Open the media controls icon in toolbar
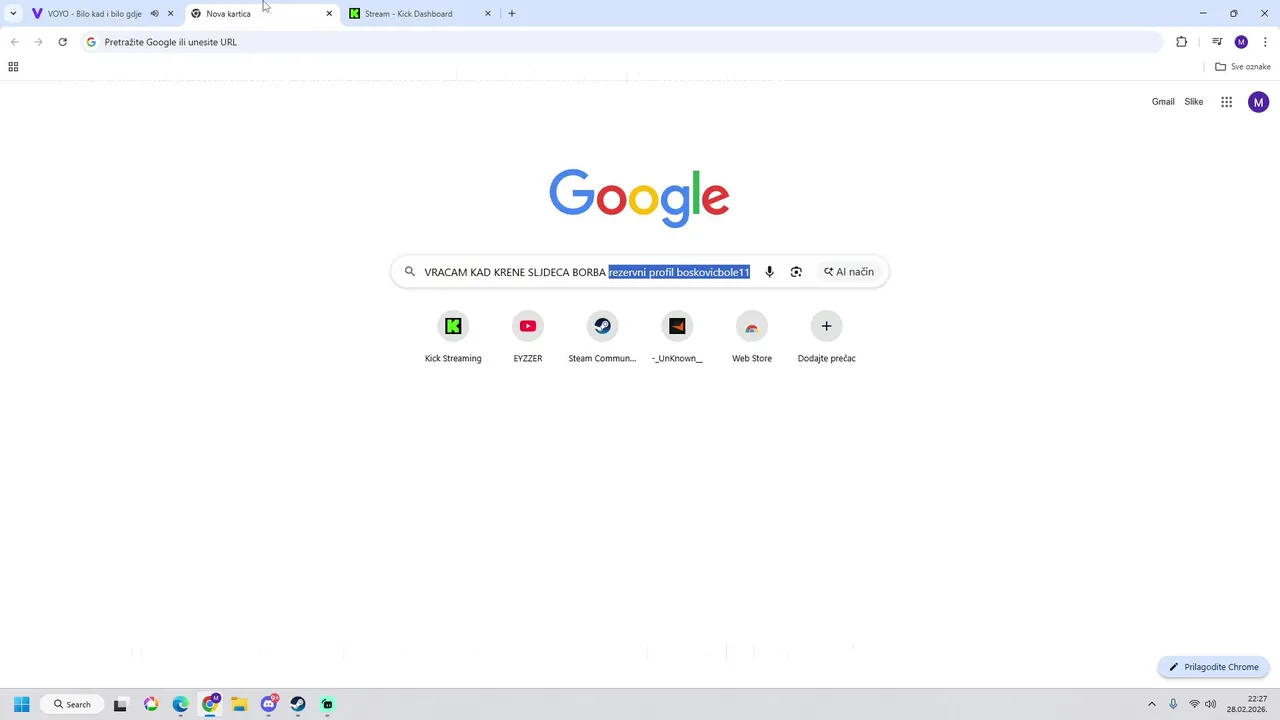 tap(1217, 42)
